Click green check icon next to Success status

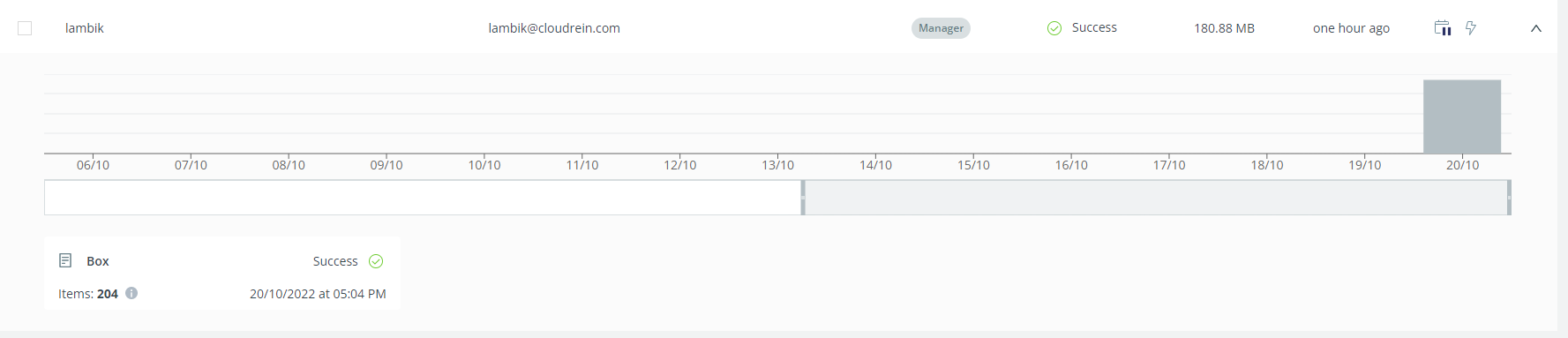(1054, 28)
